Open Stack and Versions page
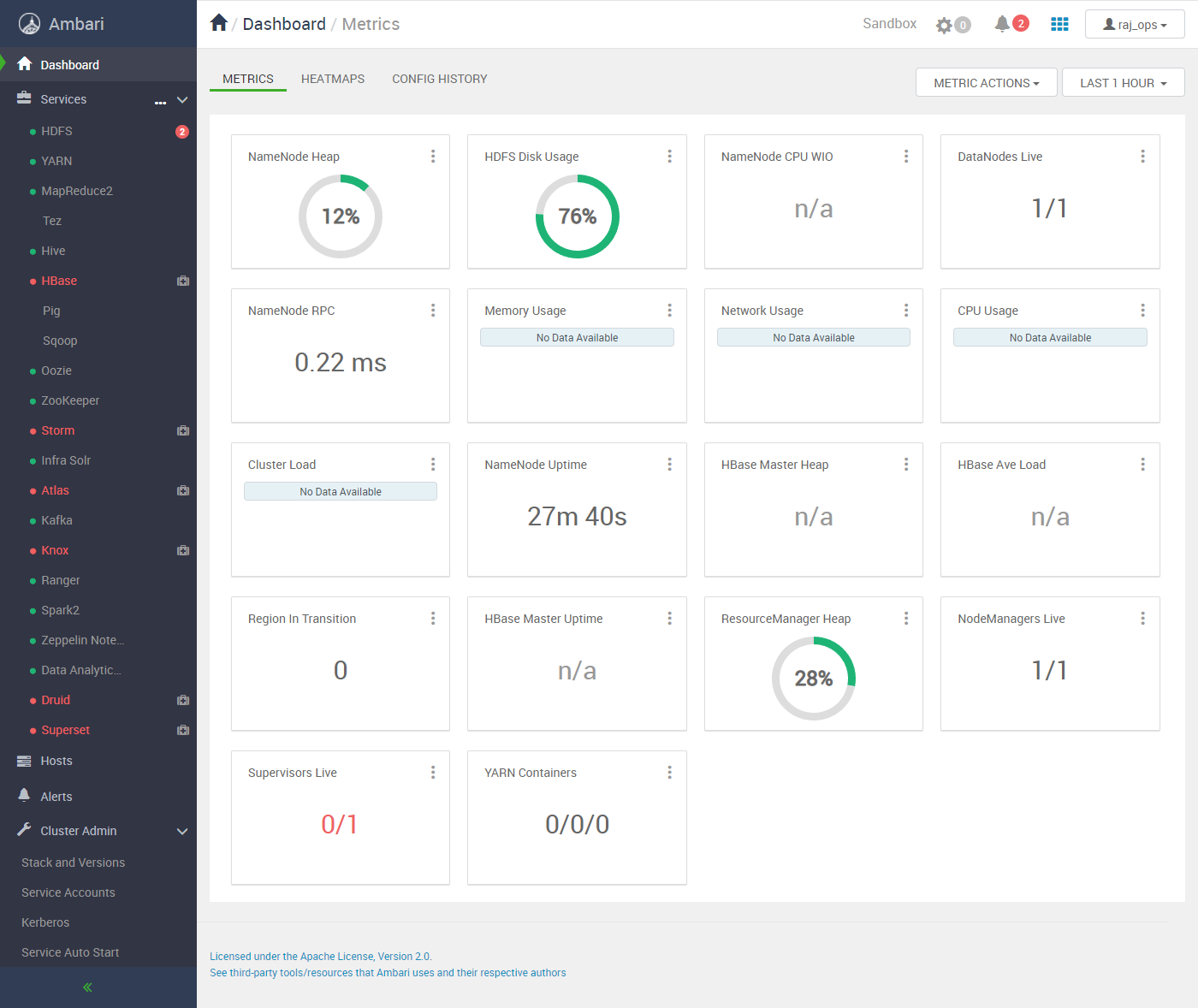This screenshot has width=1198, height=1008. pos(73,863)
